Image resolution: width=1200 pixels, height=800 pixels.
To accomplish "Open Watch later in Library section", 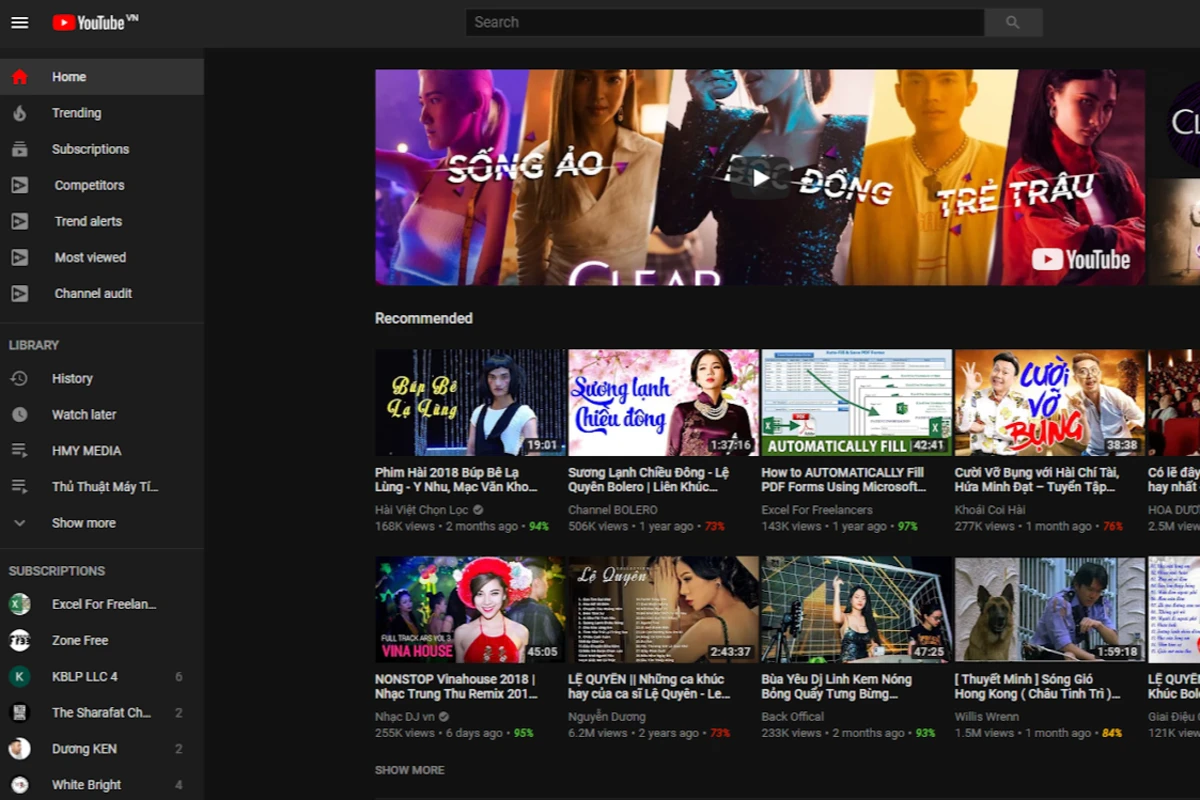I will click(102, 415).
